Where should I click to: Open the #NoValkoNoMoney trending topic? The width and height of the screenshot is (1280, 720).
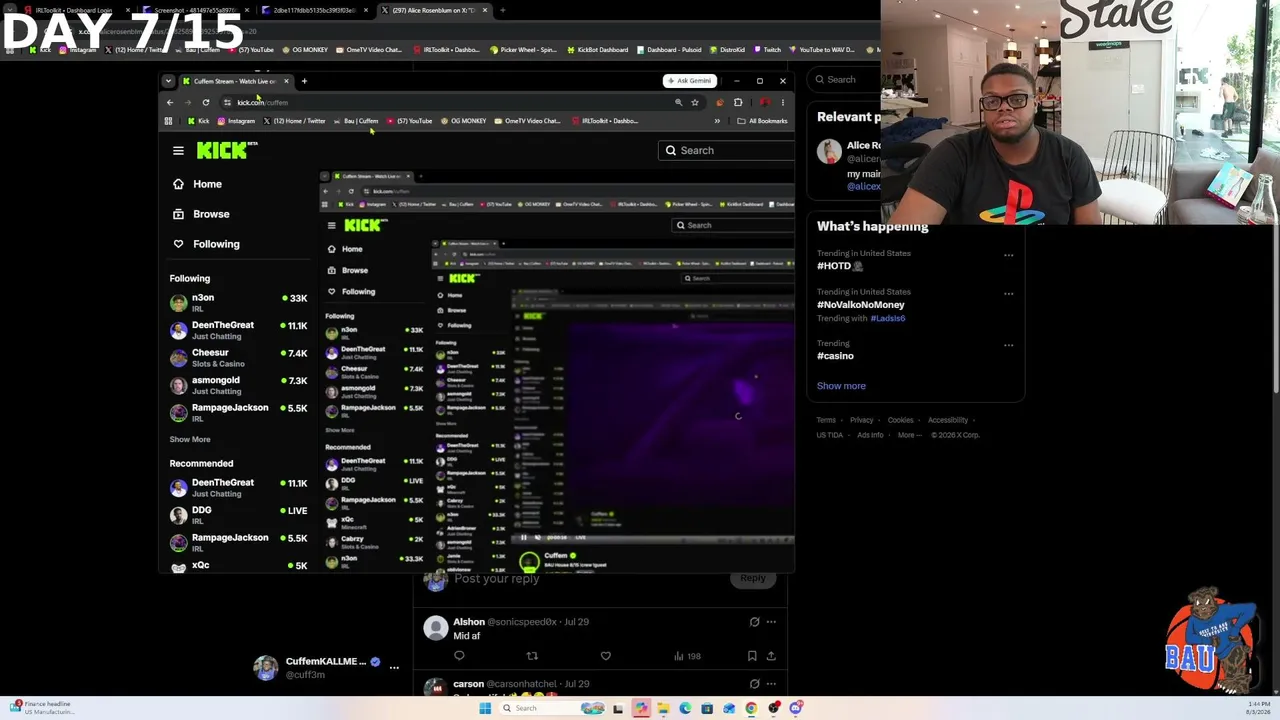tap(861, 304)
